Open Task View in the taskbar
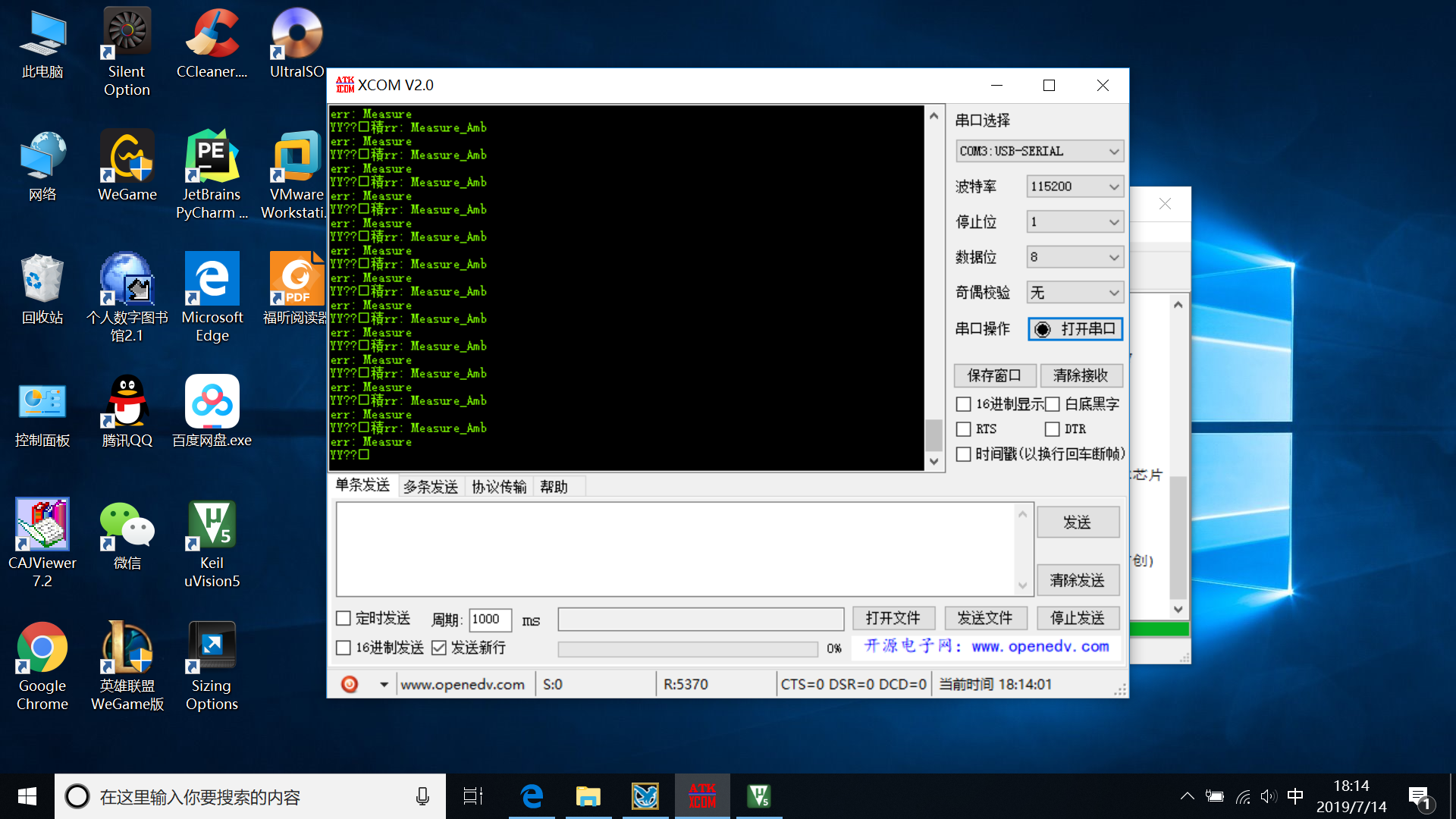The width and height of the screenshot is (1456, 819). coord(473,796)
